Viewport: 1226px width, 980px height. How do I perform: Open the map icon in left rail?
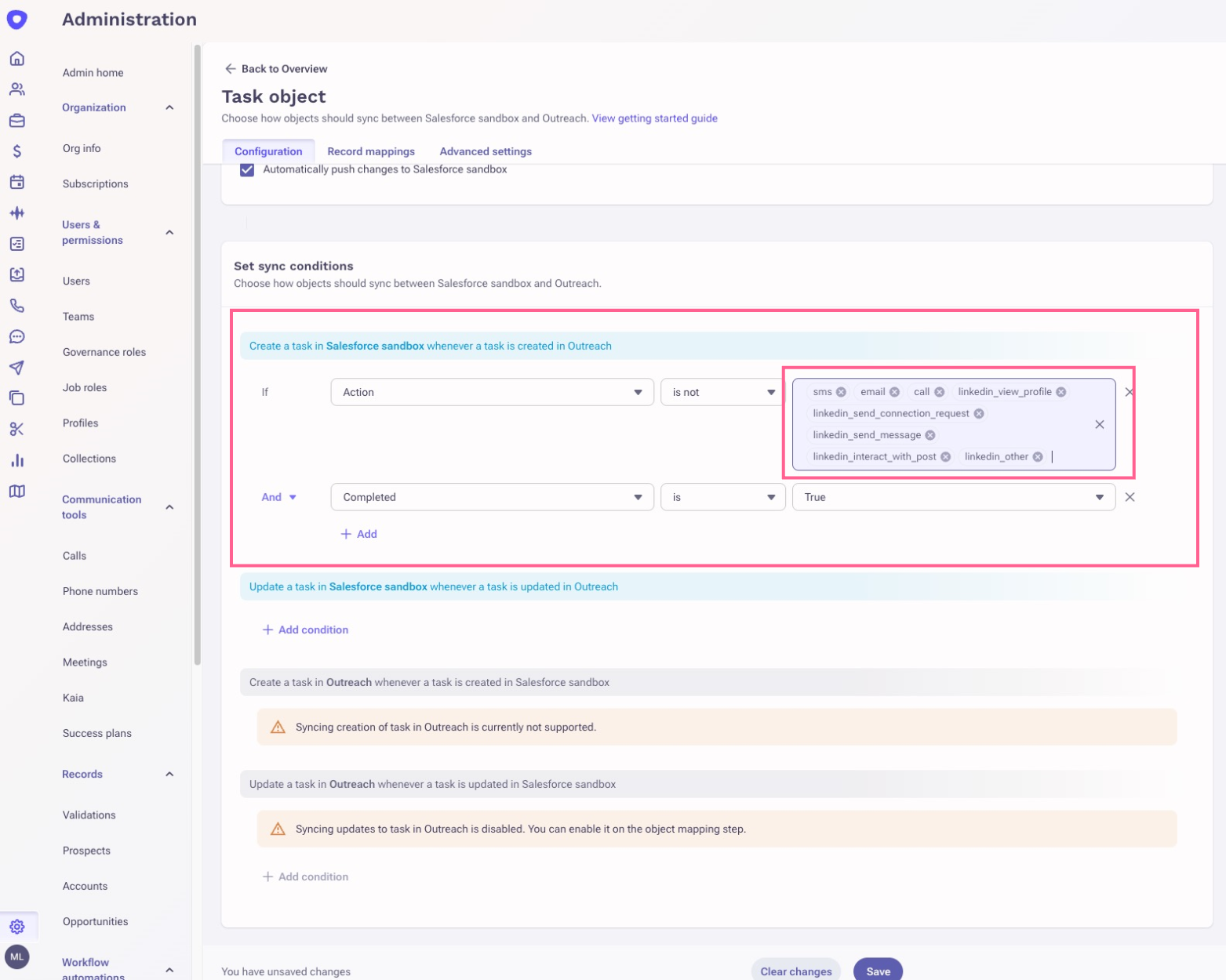16,491
